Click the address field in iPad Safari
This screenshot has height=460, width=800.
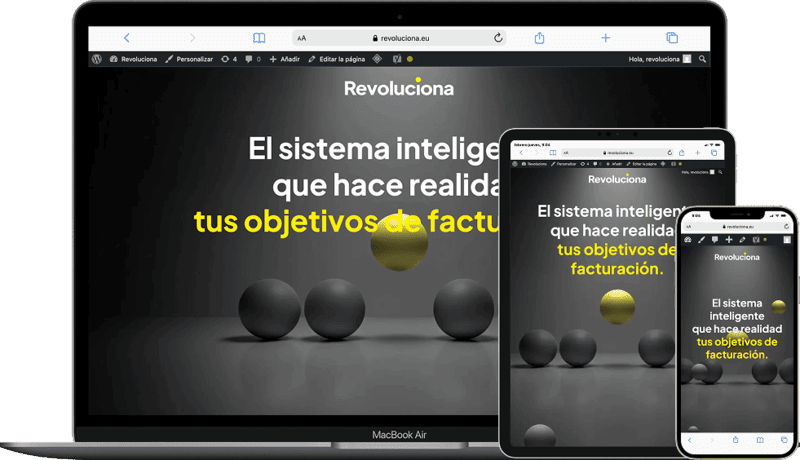tap(618, 152)
